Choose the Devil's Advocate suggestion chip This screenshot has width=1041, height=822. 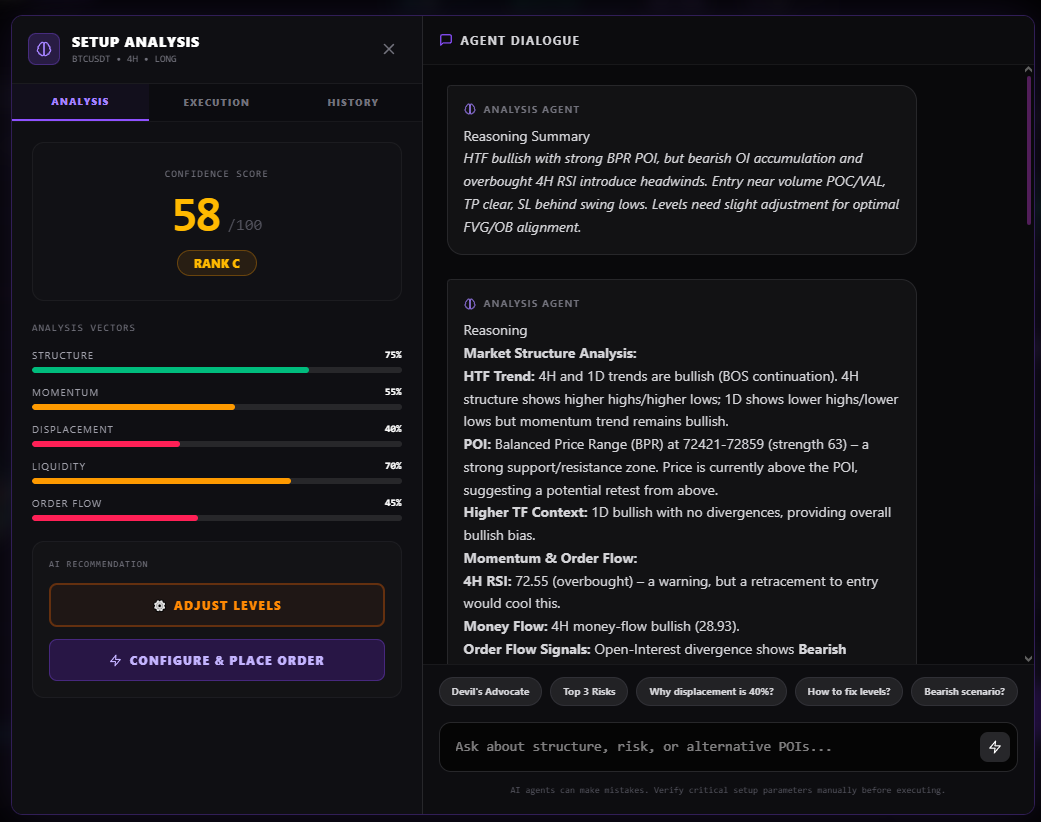pos(490,692)
